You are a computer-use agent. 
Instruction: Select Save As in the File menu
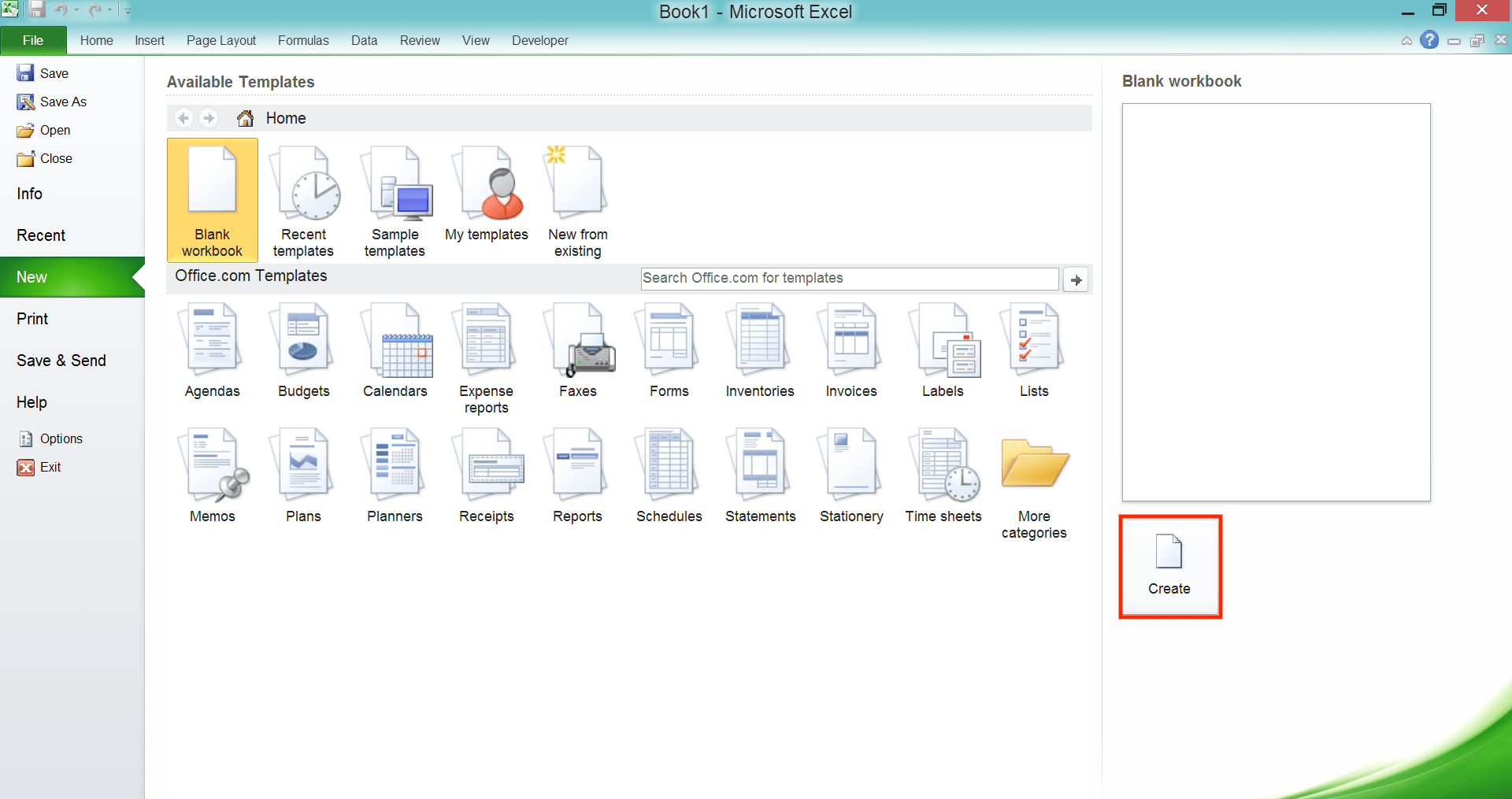click(x=63, y=102)
